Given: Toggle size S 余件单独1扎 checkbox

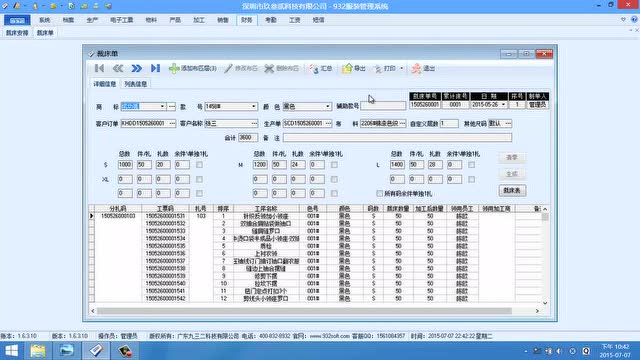Looking at the screenshot, I should pos(199,164).
